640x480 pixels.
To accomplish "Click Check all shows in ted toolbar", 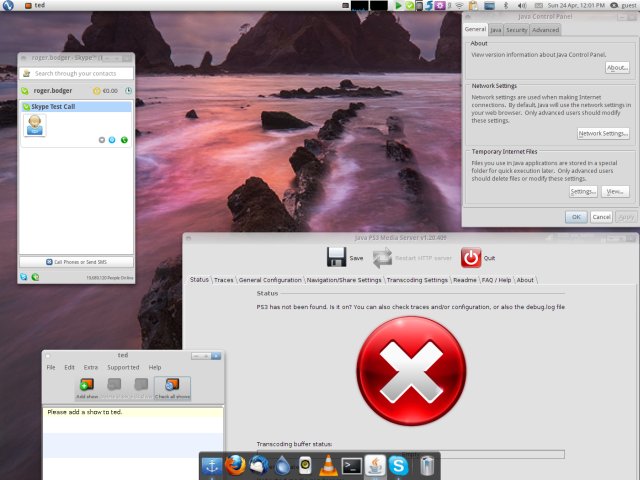I will pyautogui.click(x=172, y=388).
